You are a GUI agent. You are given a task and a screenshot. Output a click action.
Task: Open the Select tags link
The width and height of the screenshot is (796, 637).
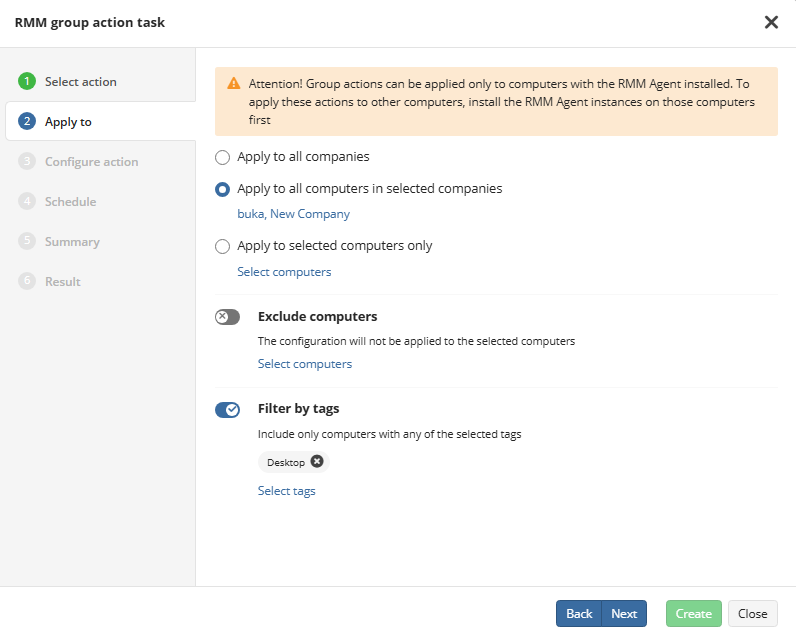coord(286,491)
